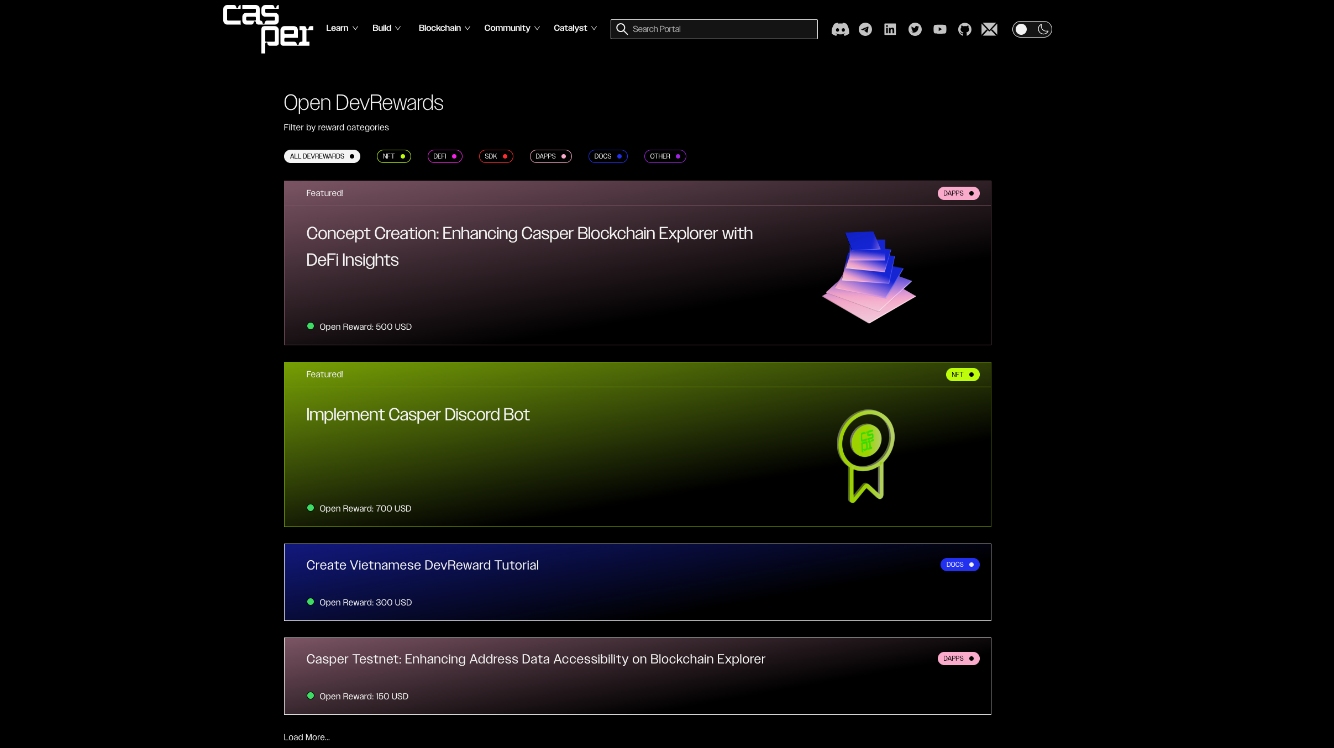Viewport: 1334px width, 748px height.
Task: Select the purple OTHER category filter
Action: (x=665, y=156)
